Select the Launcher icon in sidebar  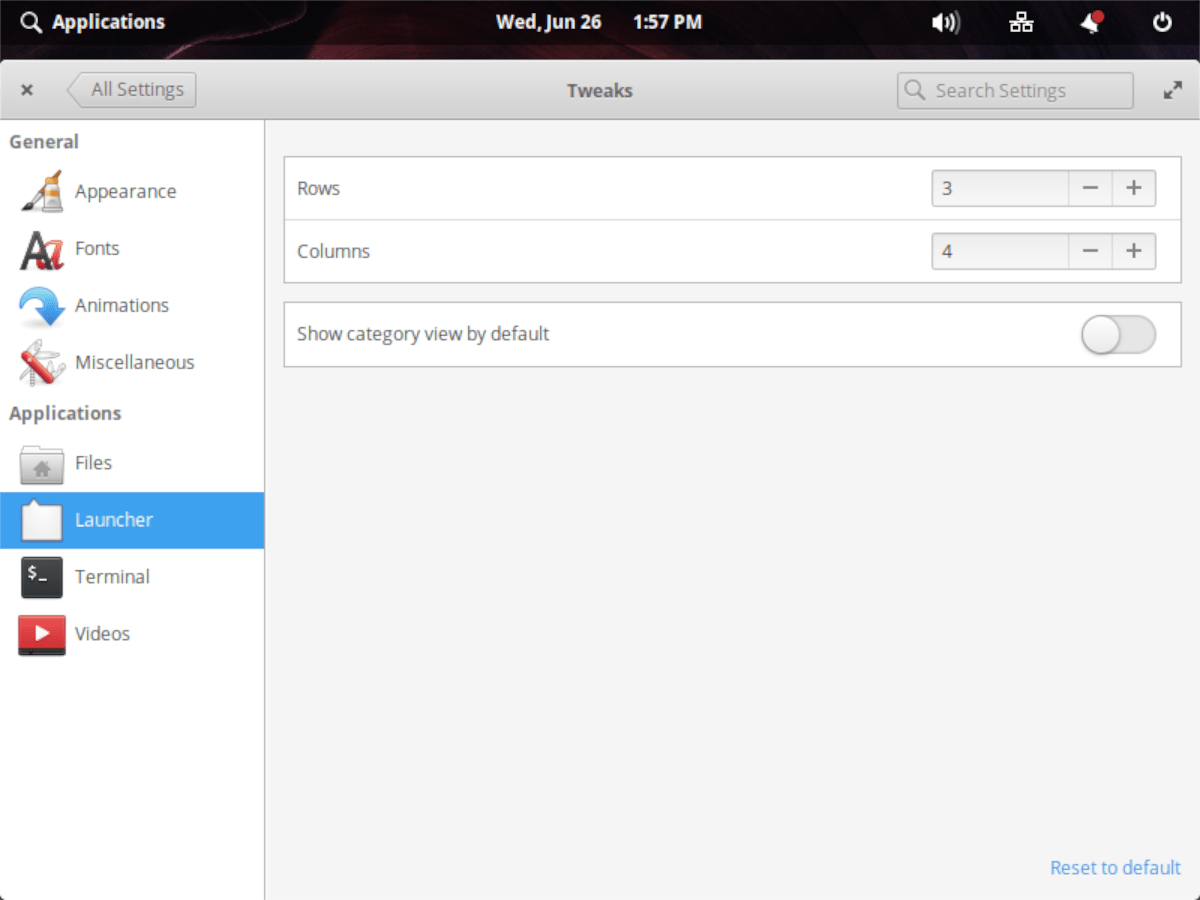tap(42, 520)
